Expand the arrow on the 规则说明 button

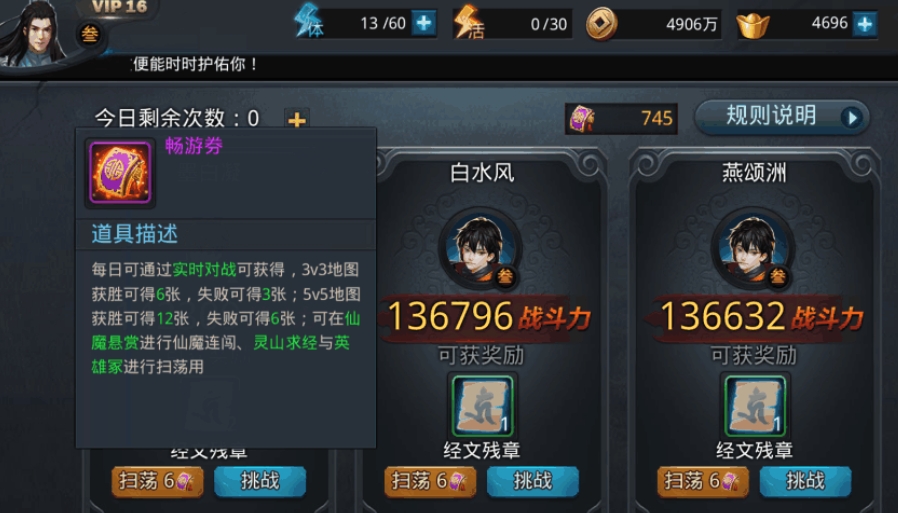click(852, 118)
